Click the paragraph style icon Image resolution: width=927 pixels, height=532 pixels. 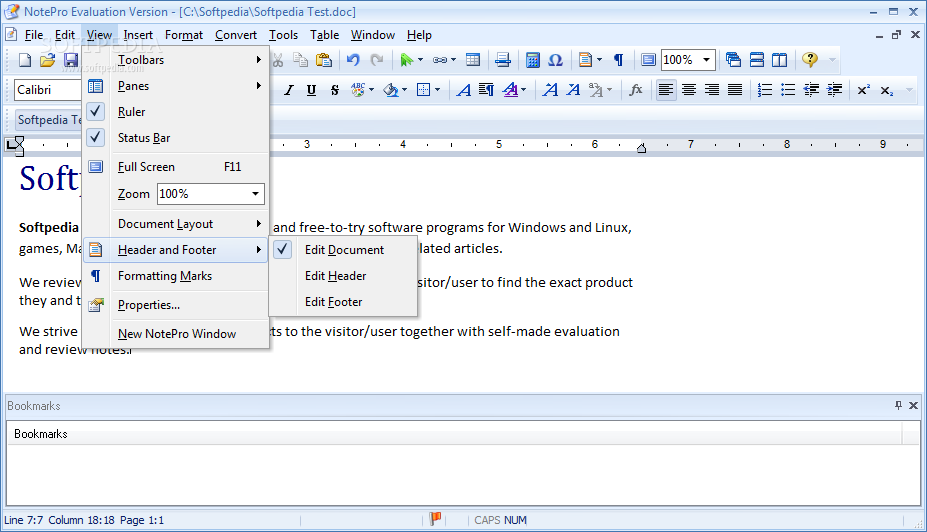[487, 90]
